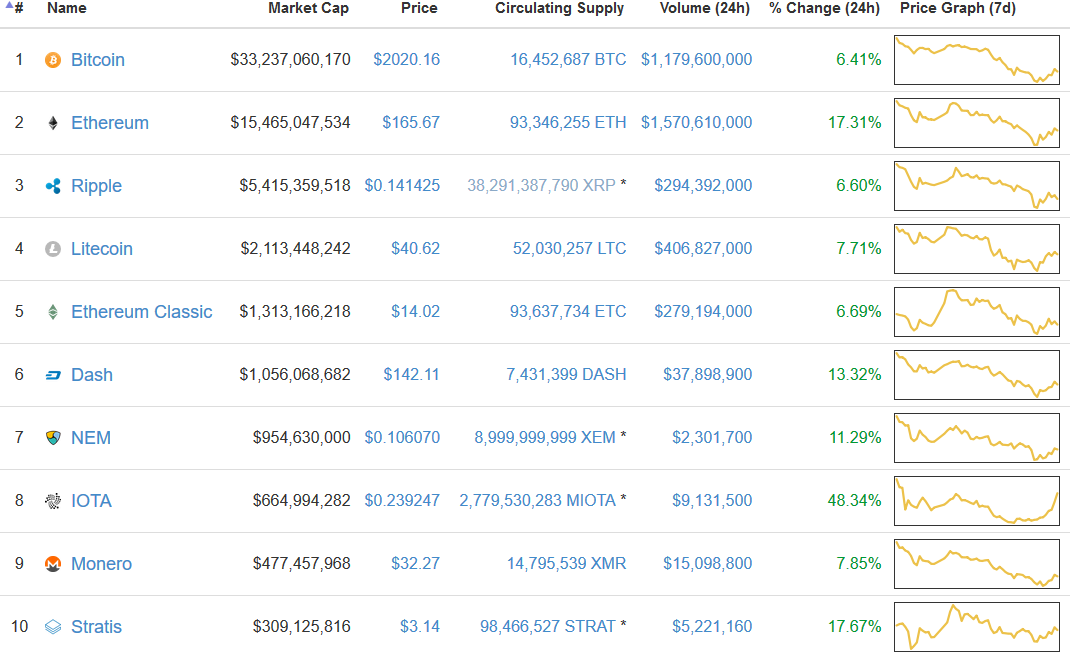The width and height of the screenshot is (1072, 656).
Task: Click Ethereum volume $1,570,610,000
Action: (x=697, y=122)
